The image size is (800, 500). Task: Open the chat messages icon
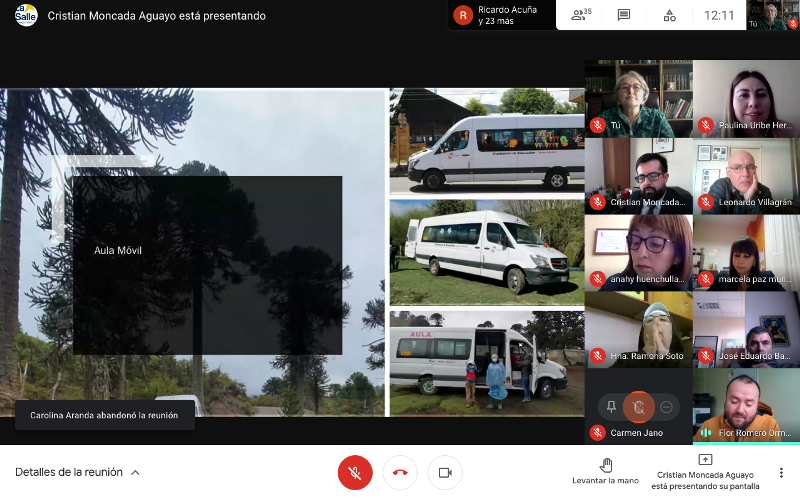(x=624, y=15)
